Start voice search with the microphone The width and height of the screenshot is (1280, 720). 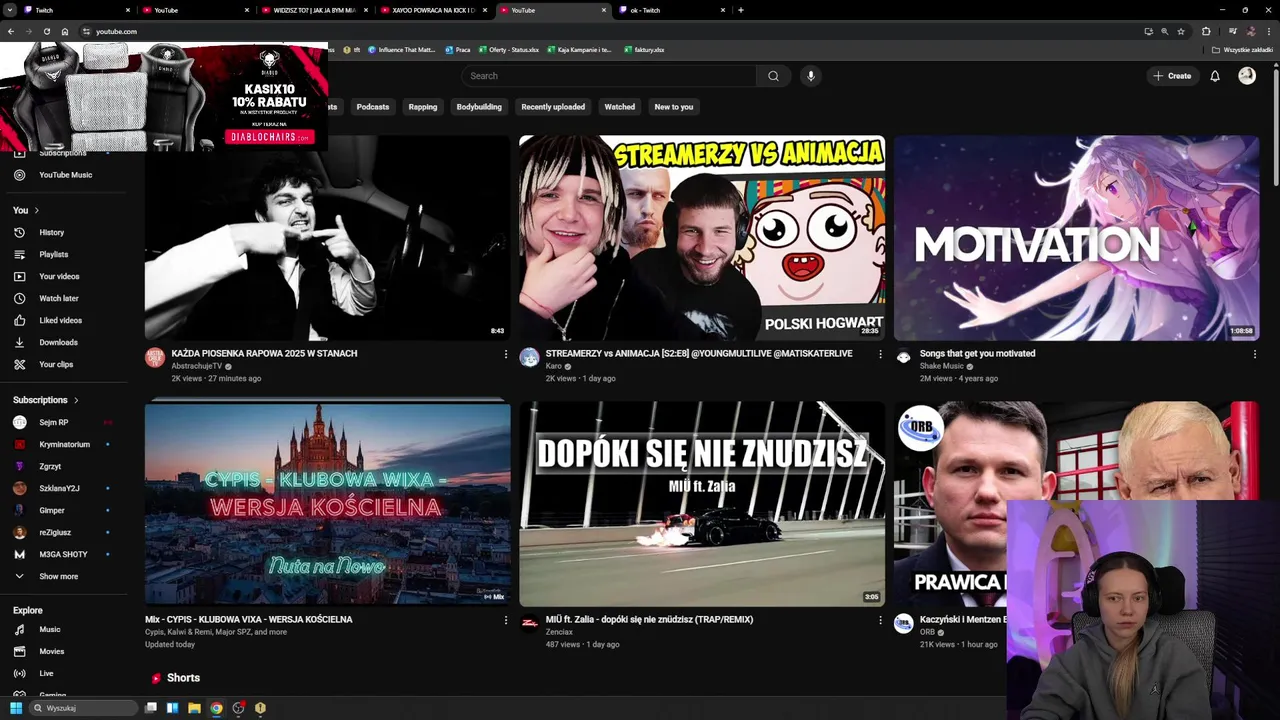click(x=811, y=76)
